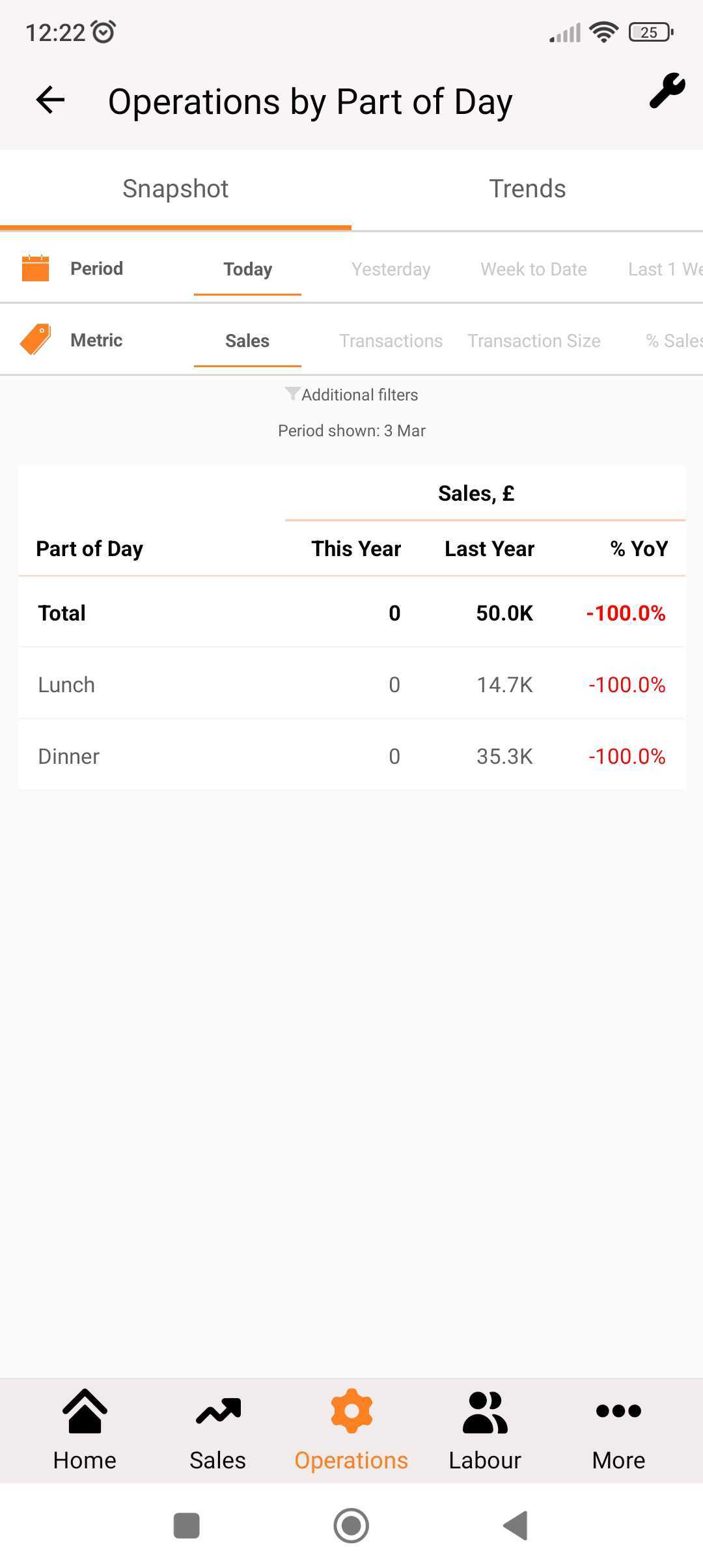Switch to the Trends tab
The width and height of the screenshot is (703, 1568).
[527, 189]
